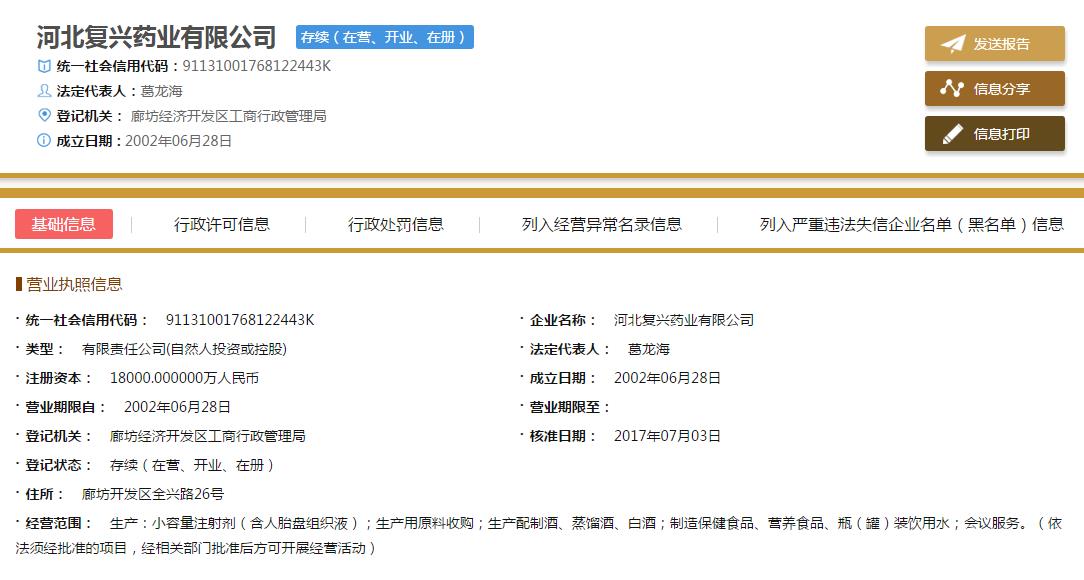This screenshot has height=580, width=1084.
Task: Click the 经营范围 label
Action: click(58, 523)
